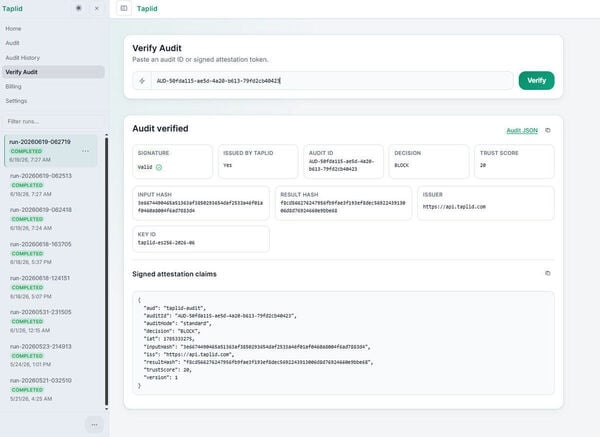
Task: Click the Audit ID card value
Action: 341,165
